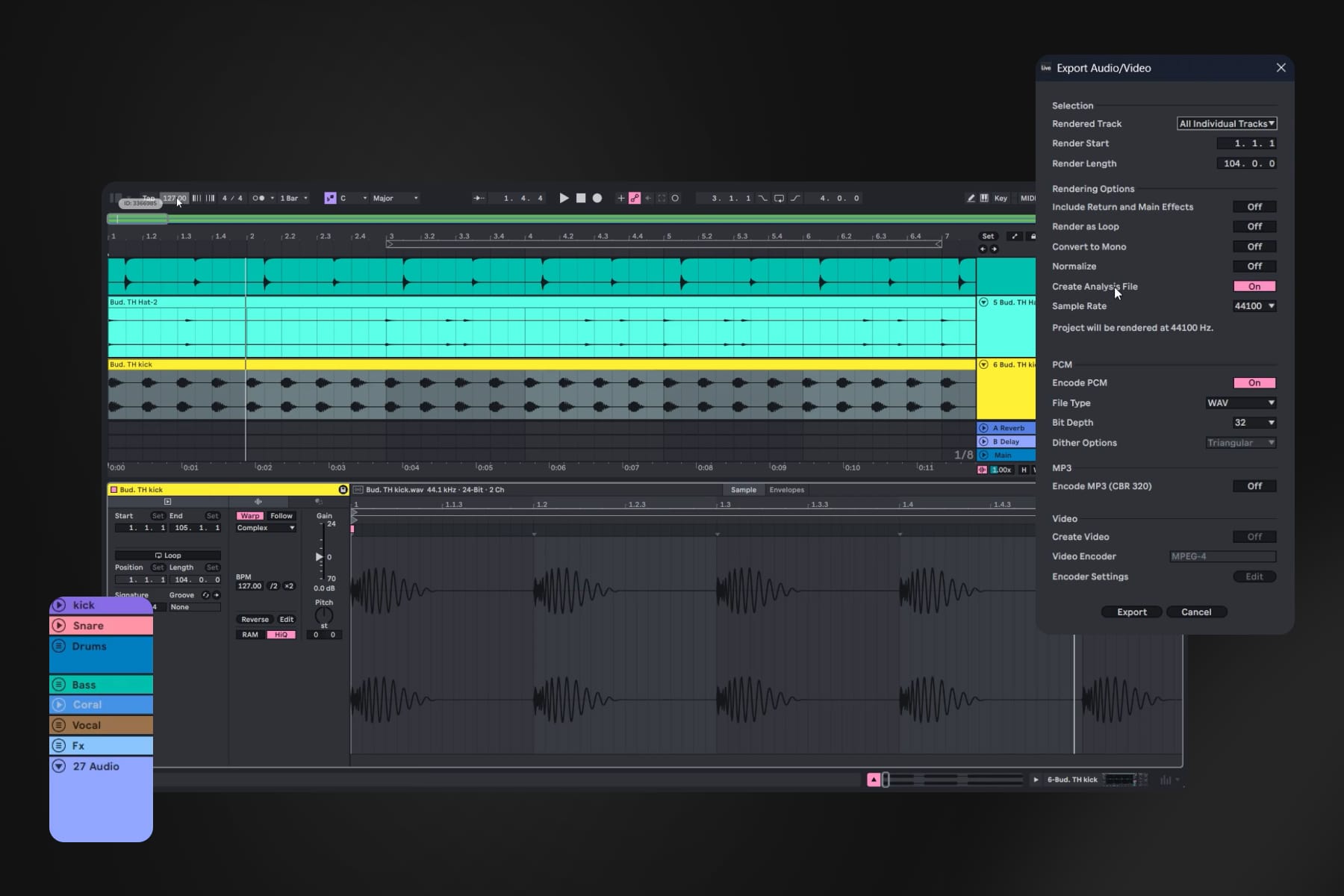This screenshot has height=896, width=1344.
Task: Switch to the Envelopes tab
Action: [x=786, y=490]
